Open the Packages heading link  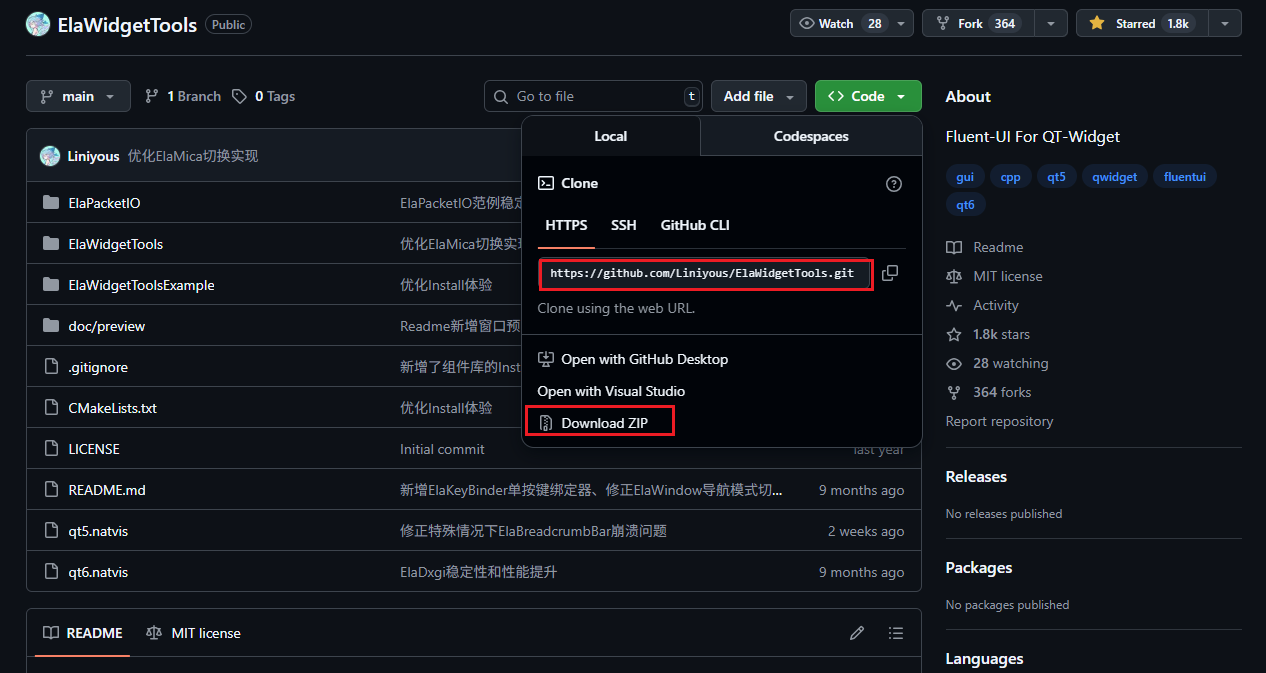coord(979,568)
